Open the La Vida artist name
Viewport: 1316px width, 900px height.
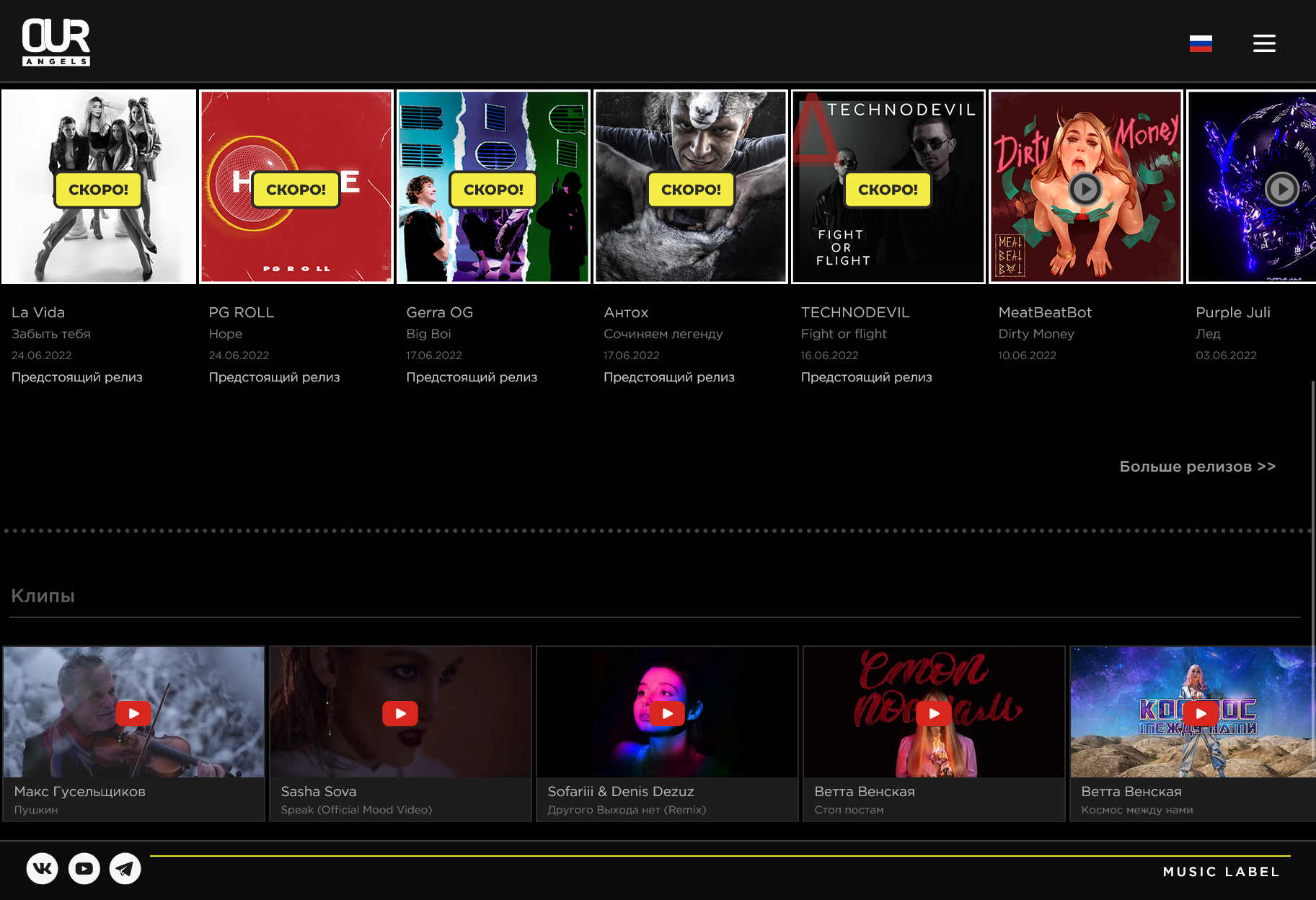(x=38, y=312)
